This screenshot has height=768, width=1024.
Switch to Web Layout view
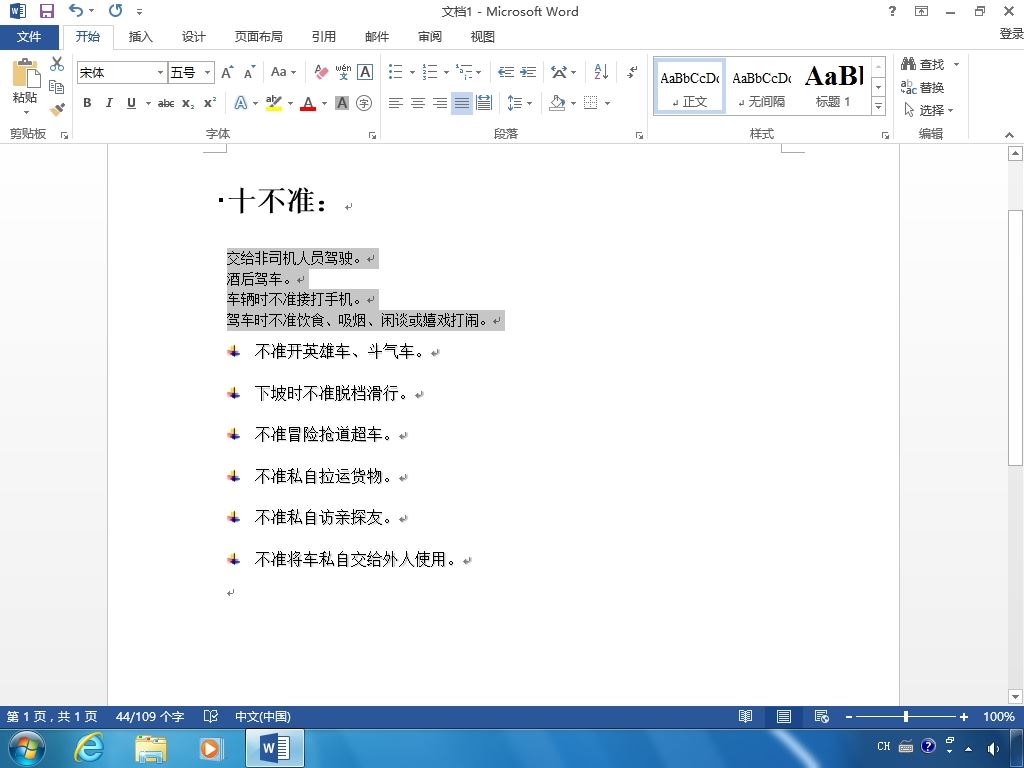[x=822, y=716]
